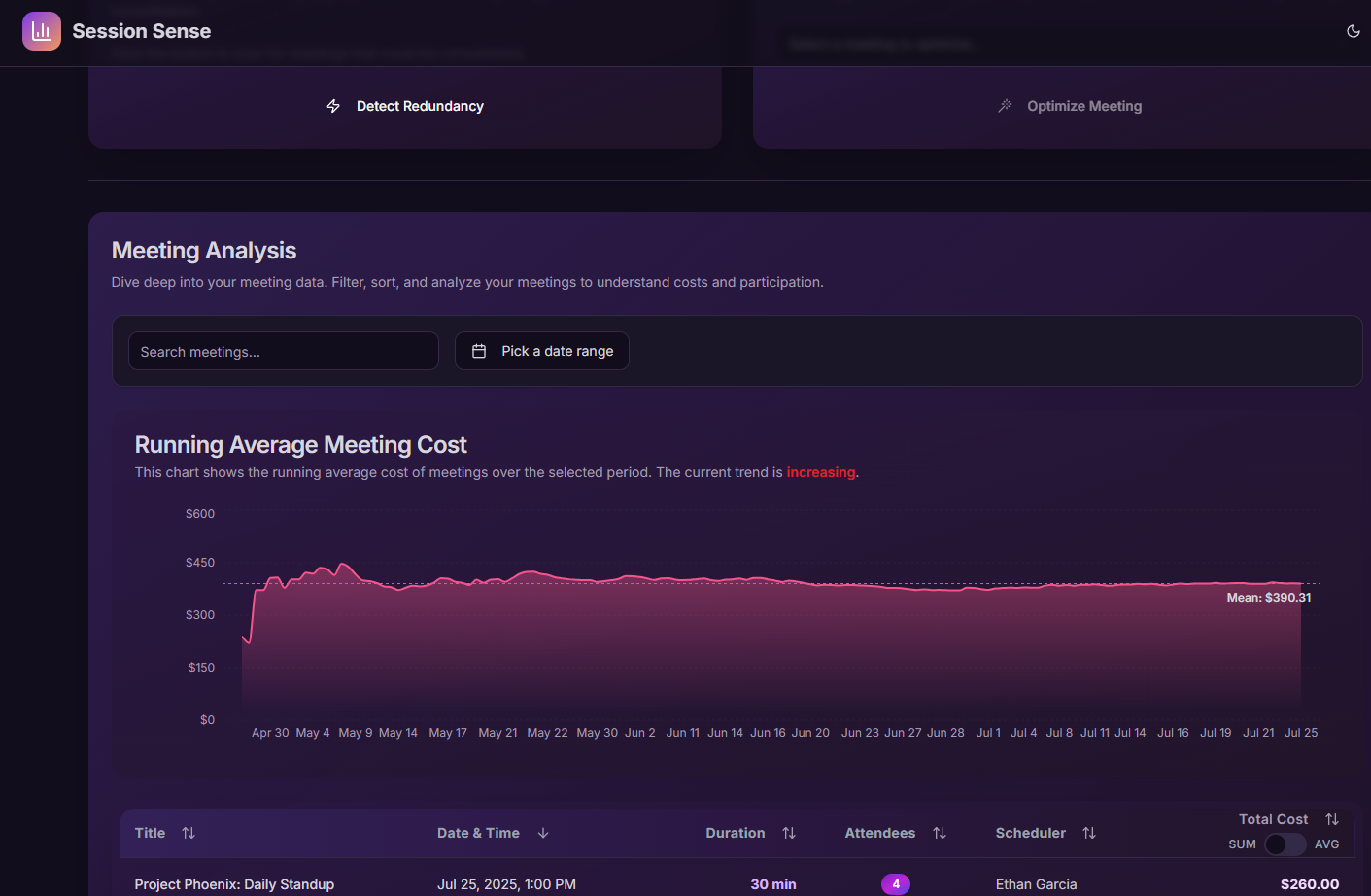Click the 'Mean: $390.31' chart label
1371x896 pixels.
tap(1269, 598)
